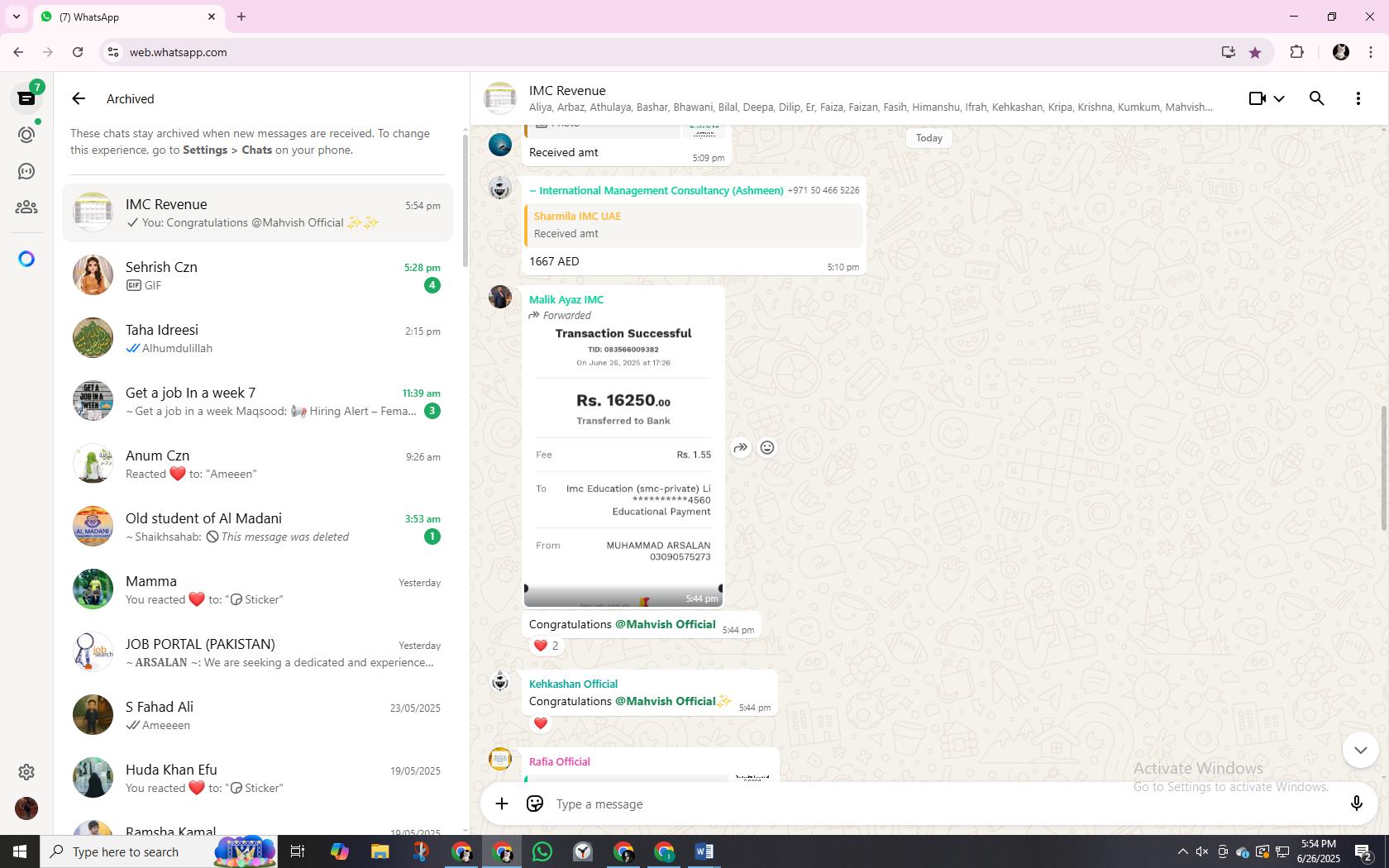1389x868 pixels.
Task: Jump to latest messages down arrow
Action: pyautogui.click(x=1361, y=750)
